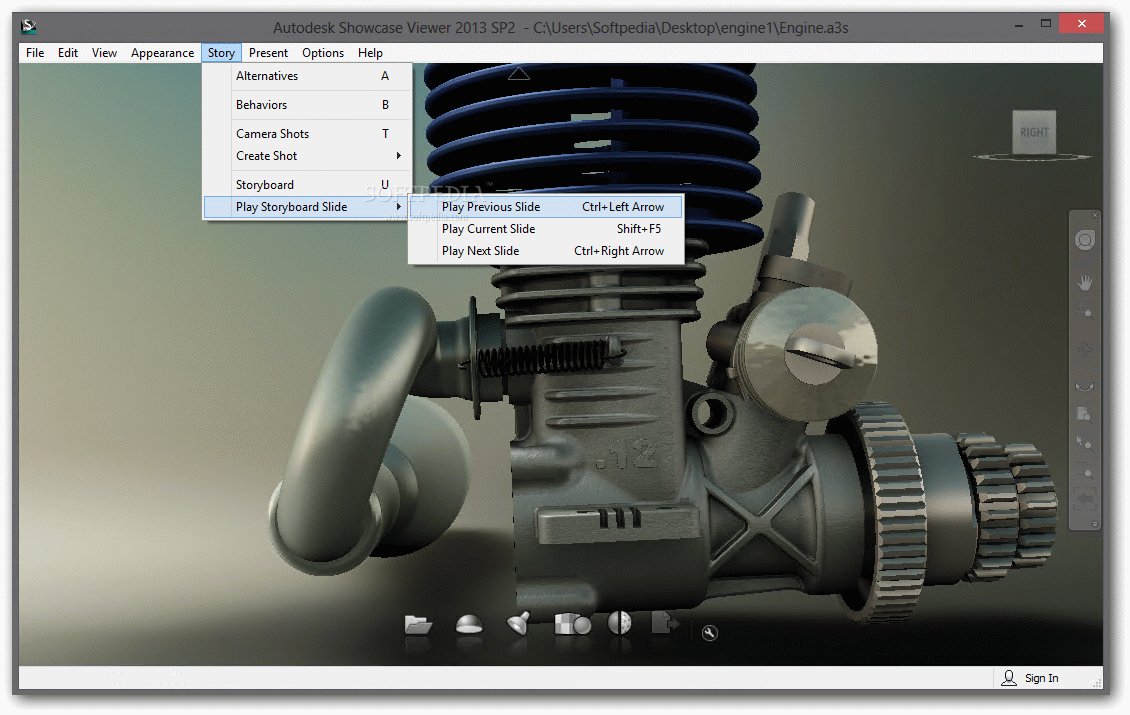Open navigation bar options dropdown arrow
The width and height of the screenshot is (1130, 715).
1095,524
